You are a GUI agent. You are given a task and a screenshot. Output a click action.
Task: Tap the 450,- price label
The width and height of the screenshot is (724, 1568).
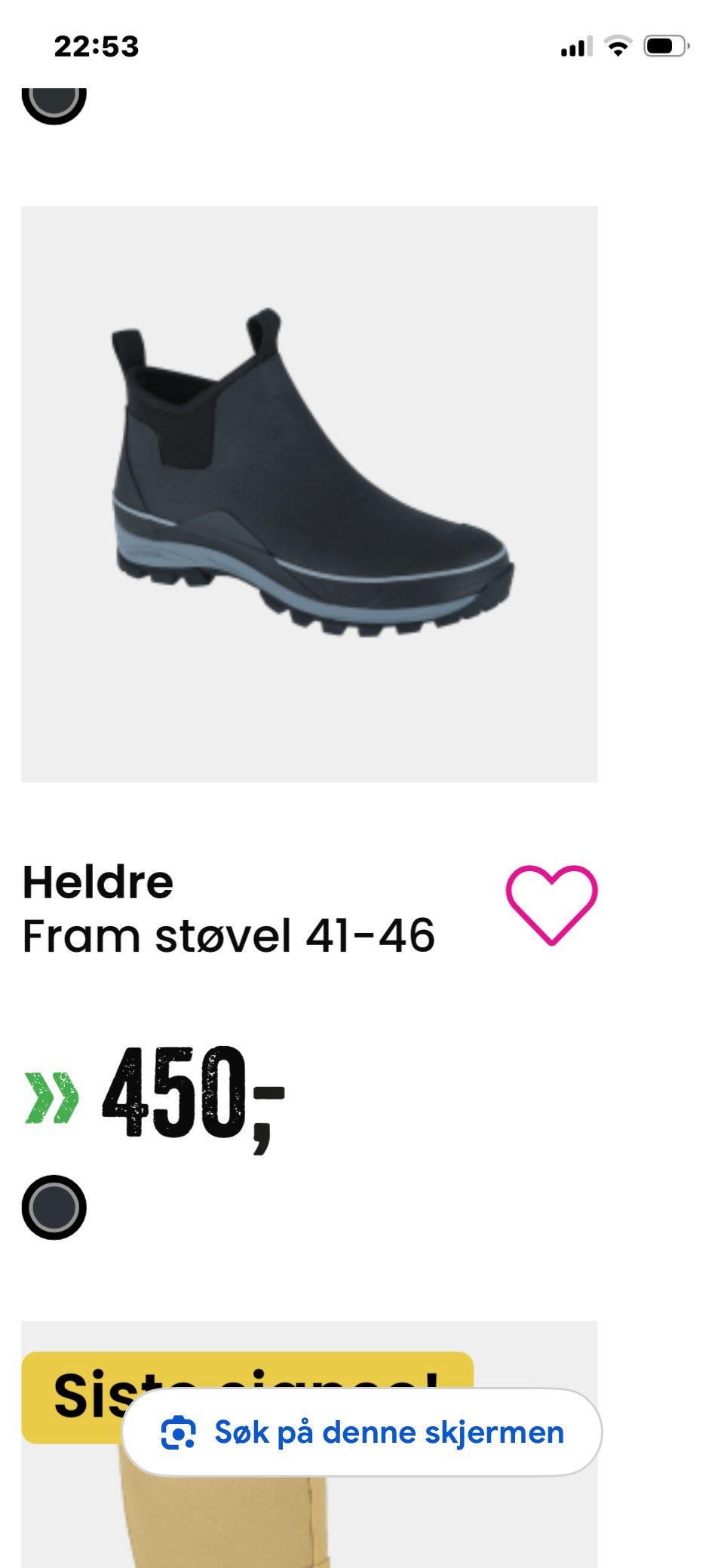point(193,1097)
